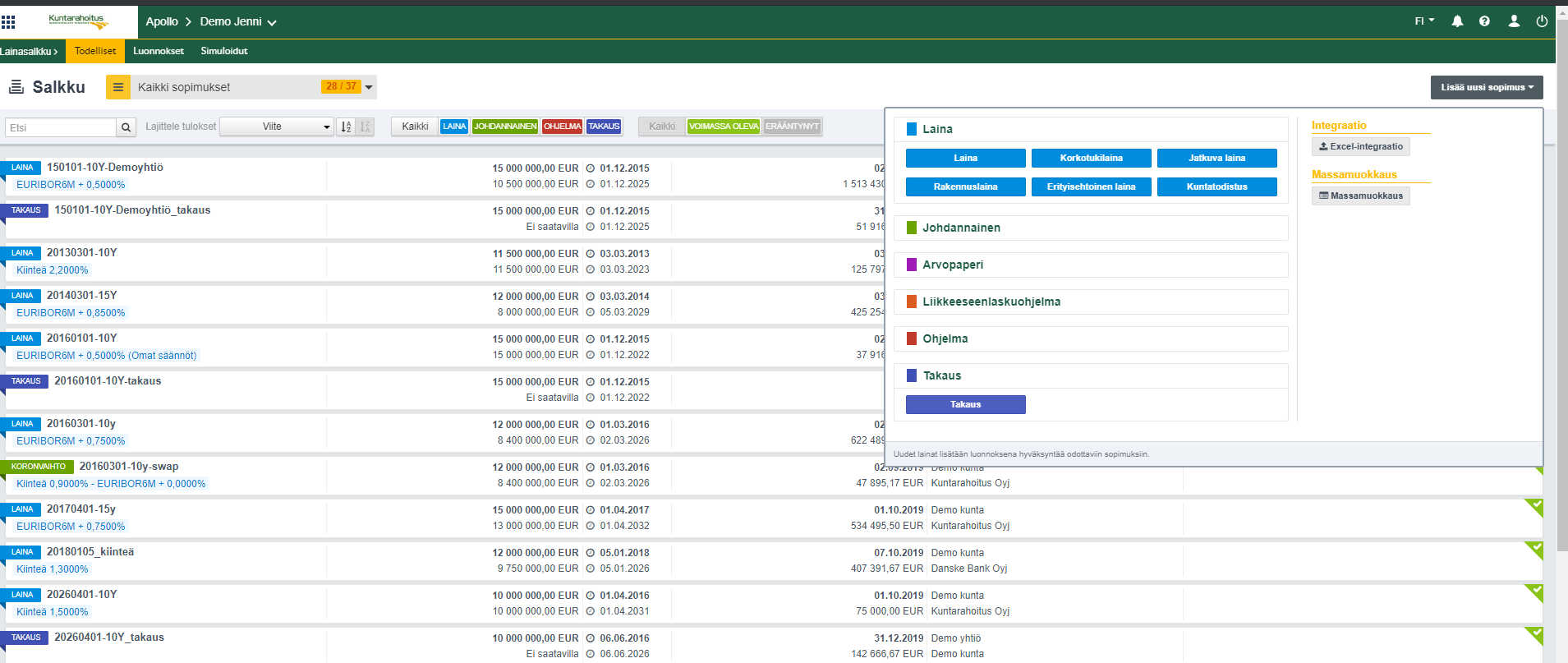Open the FI language dropdown
Screen dimensions: 1568x663
pyautogui.click(x=1424, y=21)
